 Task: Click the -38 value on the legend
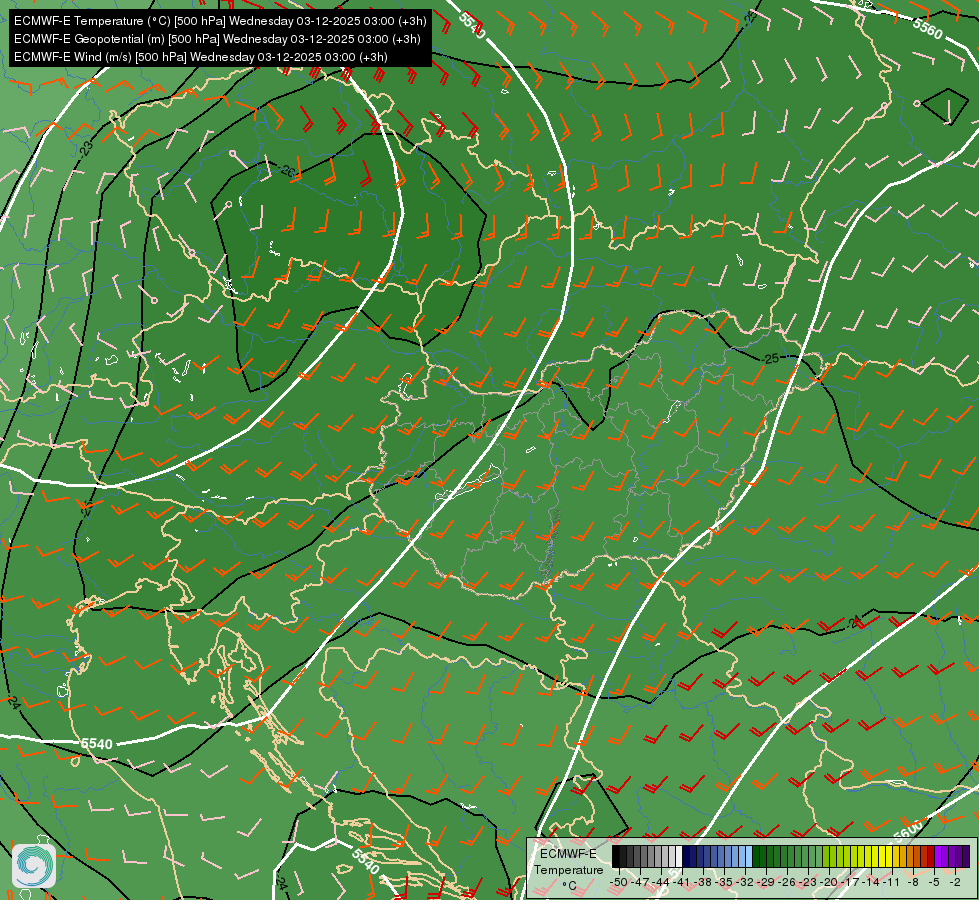point(702,883)
